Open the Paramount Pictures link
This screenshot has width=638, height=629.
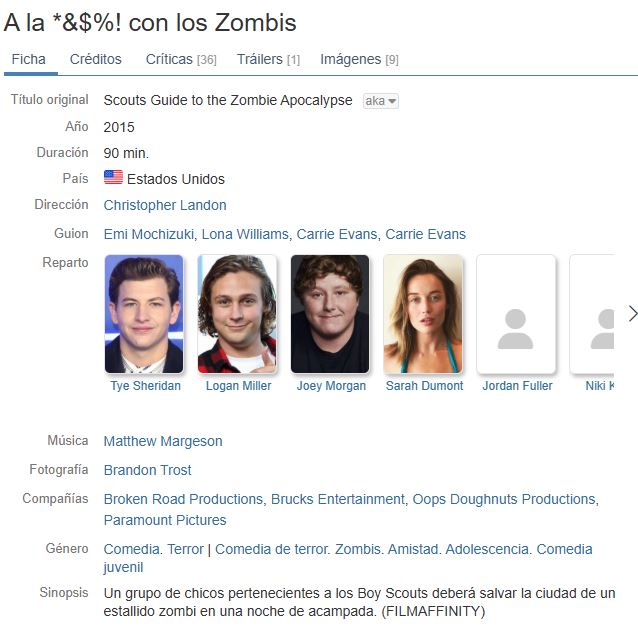(x=165, y=520)
